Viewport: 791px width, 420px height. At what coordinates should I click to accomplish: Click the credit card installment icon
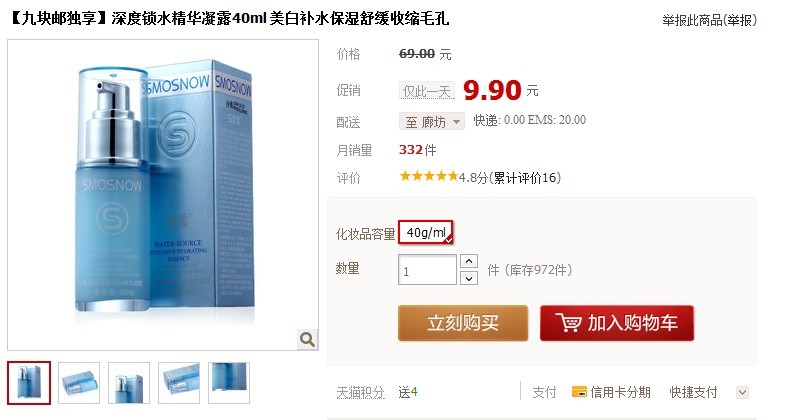[579, 392]
